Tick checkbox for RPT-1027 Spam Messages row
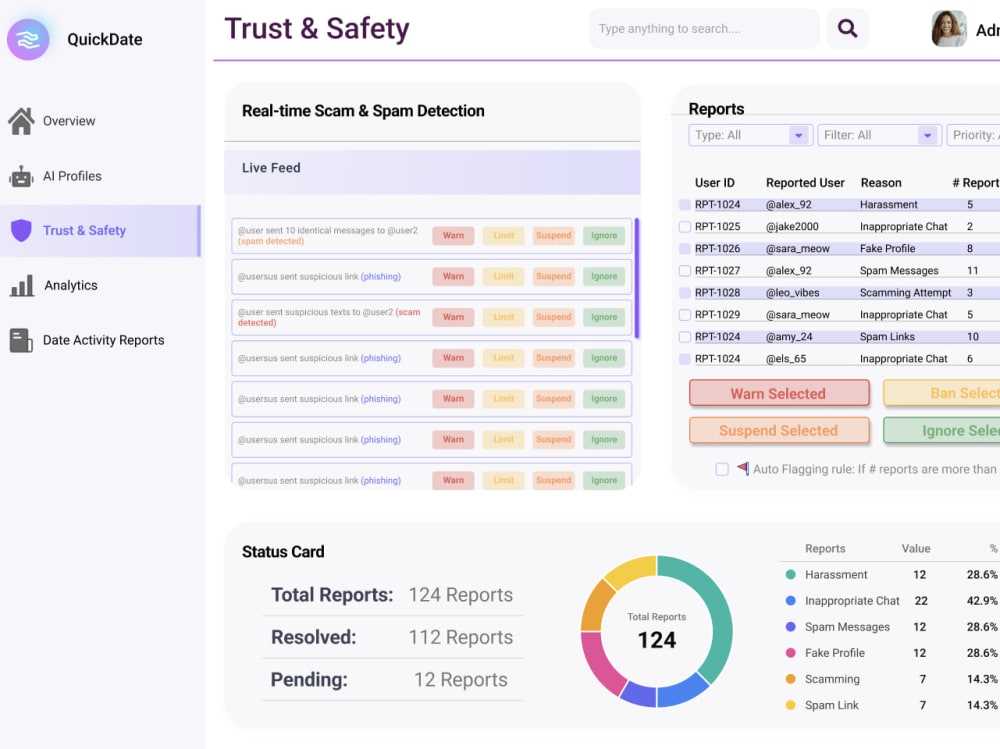Screen dimensions: 1000x749 [685, 271]
